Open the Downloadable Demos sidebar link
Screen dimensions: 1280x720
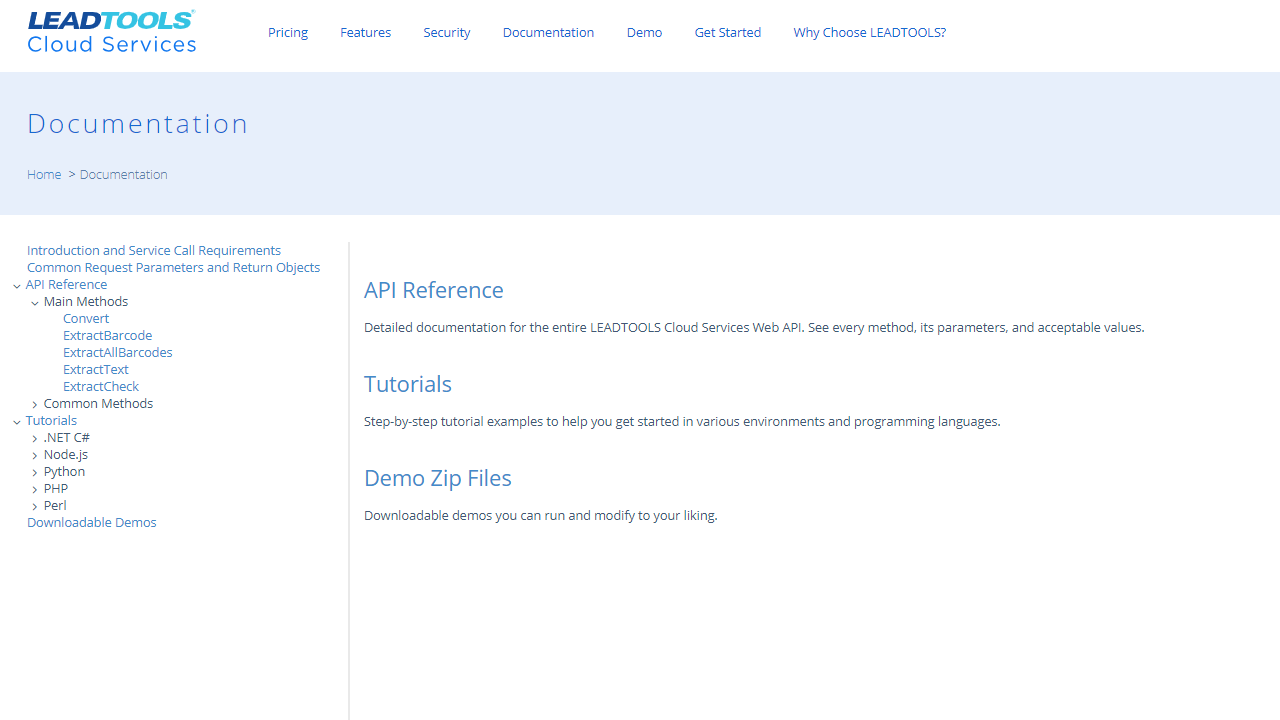pos(92,522)
